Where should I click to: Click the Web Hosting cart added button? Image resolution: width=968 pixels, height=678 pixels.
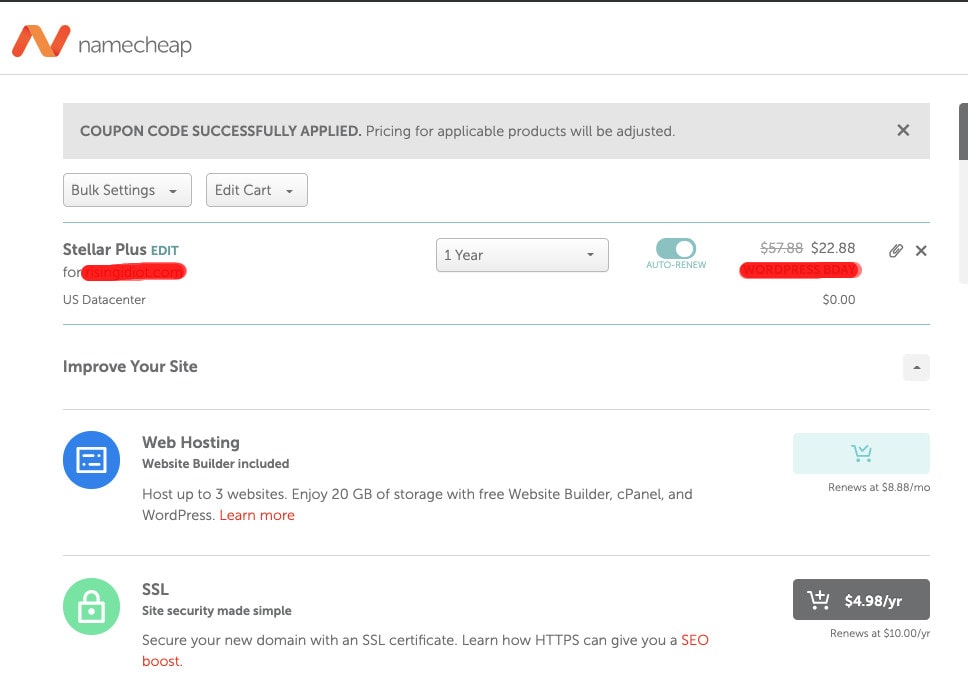tap(861, 453)
